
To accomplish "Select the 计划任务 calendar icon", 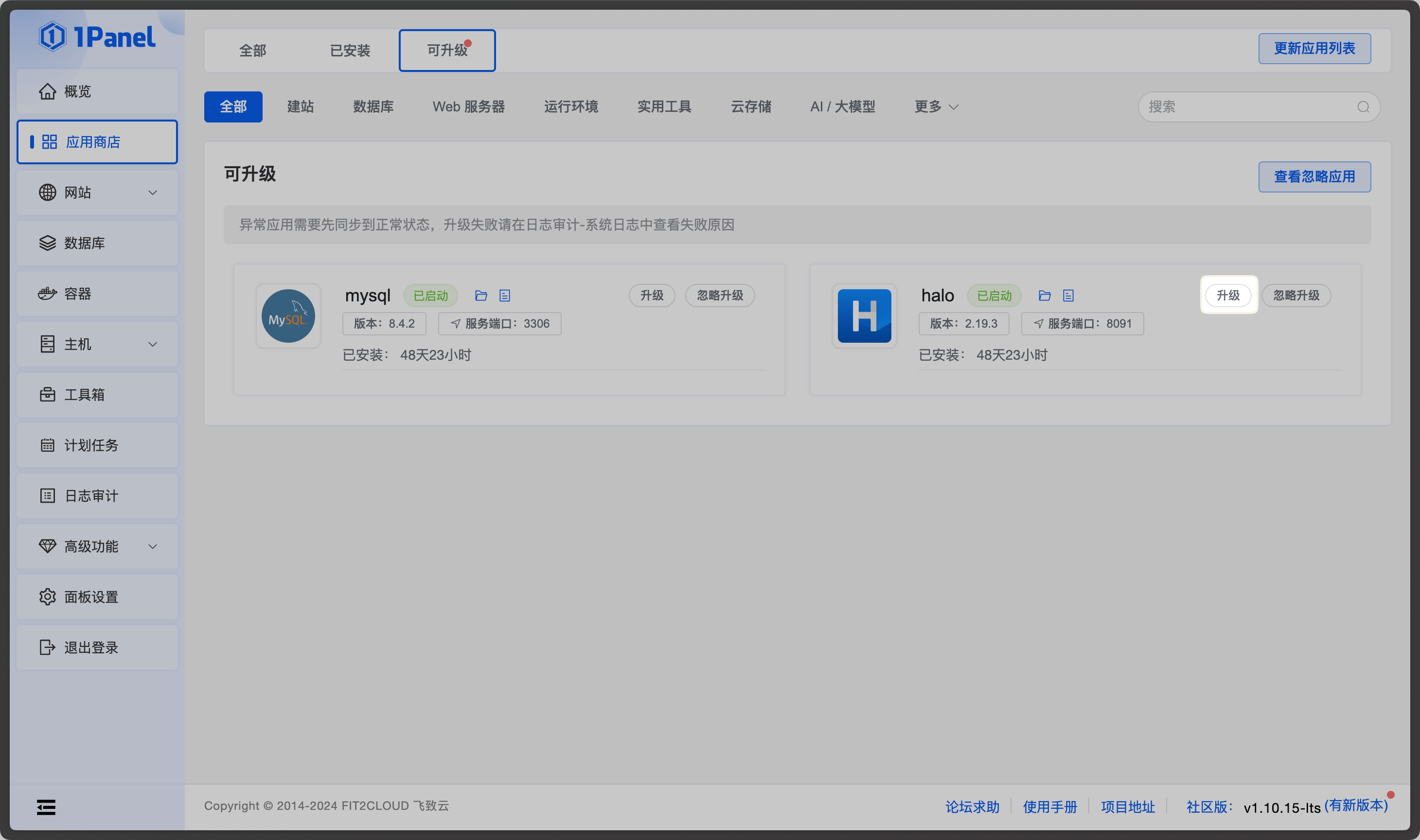I will point(48,445).
